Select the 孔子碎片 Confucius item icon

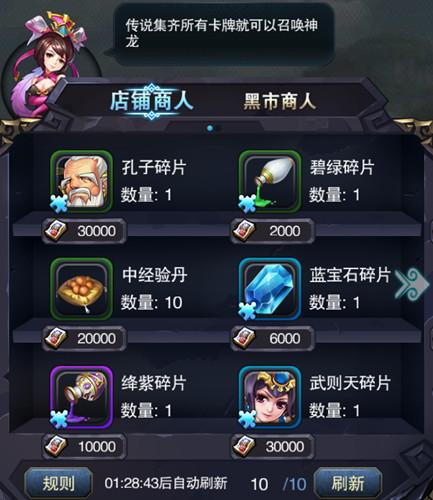point(81,182)
